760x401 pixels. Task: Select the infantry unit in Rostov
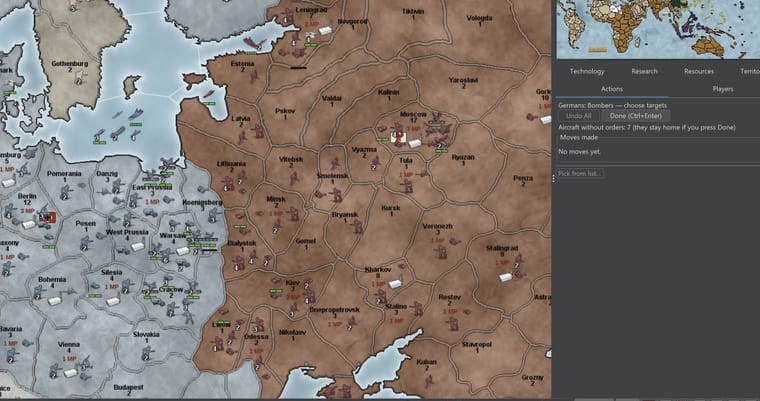click(x=453, y=323)
